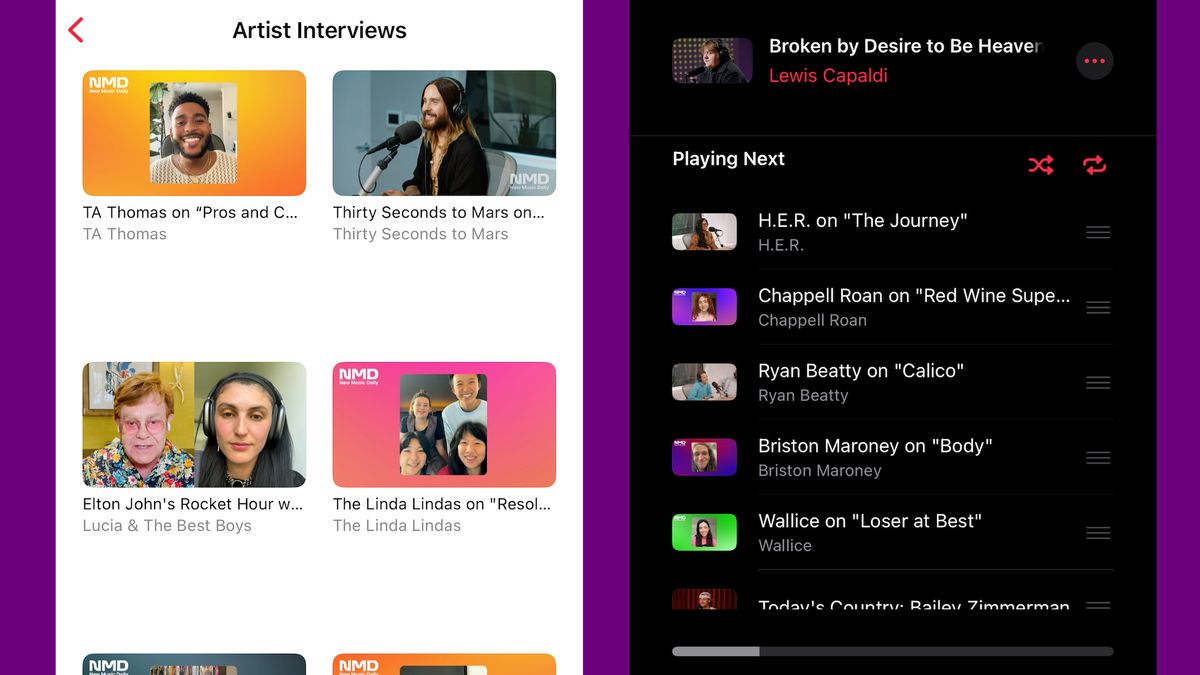Click the scrollbar below the queue
Screen dimensions: 1200x675
pos(893,651)
